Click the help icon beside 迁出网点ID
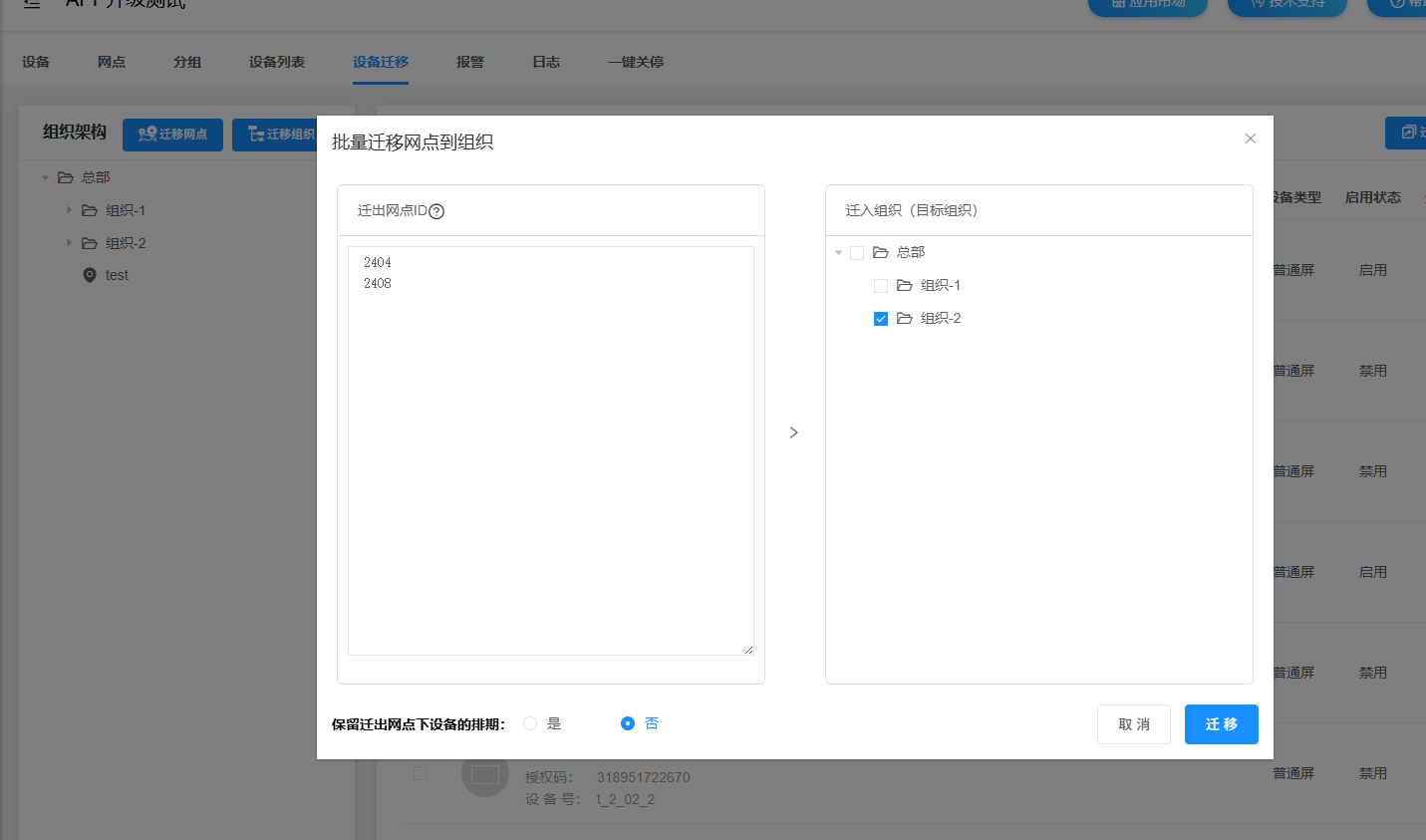The width and height of the screenshot is (1426, 840). tap(436, 211)
